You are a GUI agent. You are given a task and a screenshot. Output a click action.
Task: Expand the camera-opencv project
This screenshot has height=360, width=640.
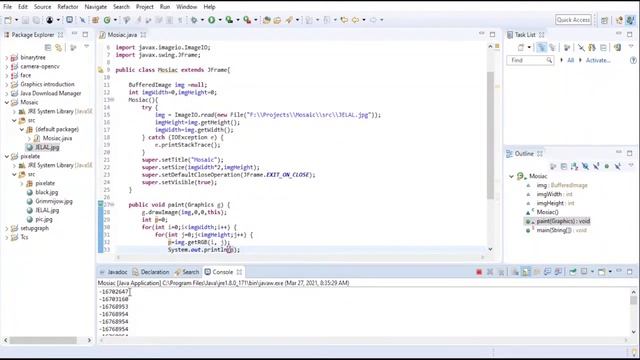(x=7, y=67)
